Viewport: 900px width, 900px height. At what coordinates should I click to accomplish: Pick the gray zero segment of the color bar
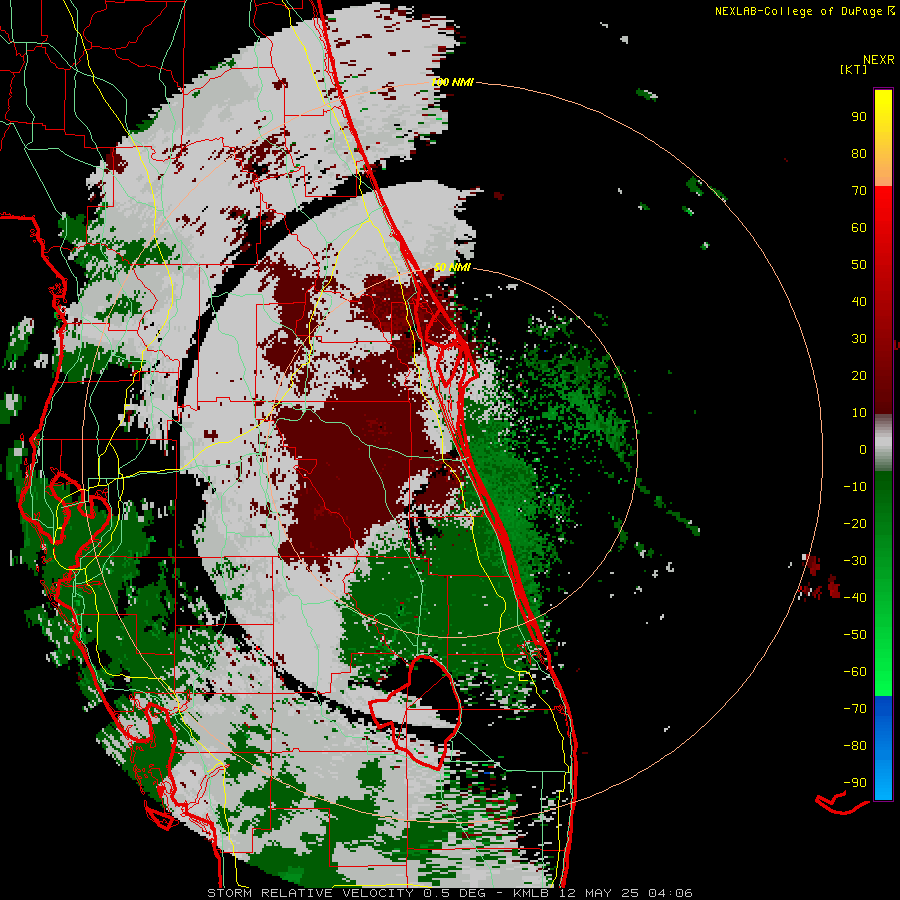[x=883, y=443]
